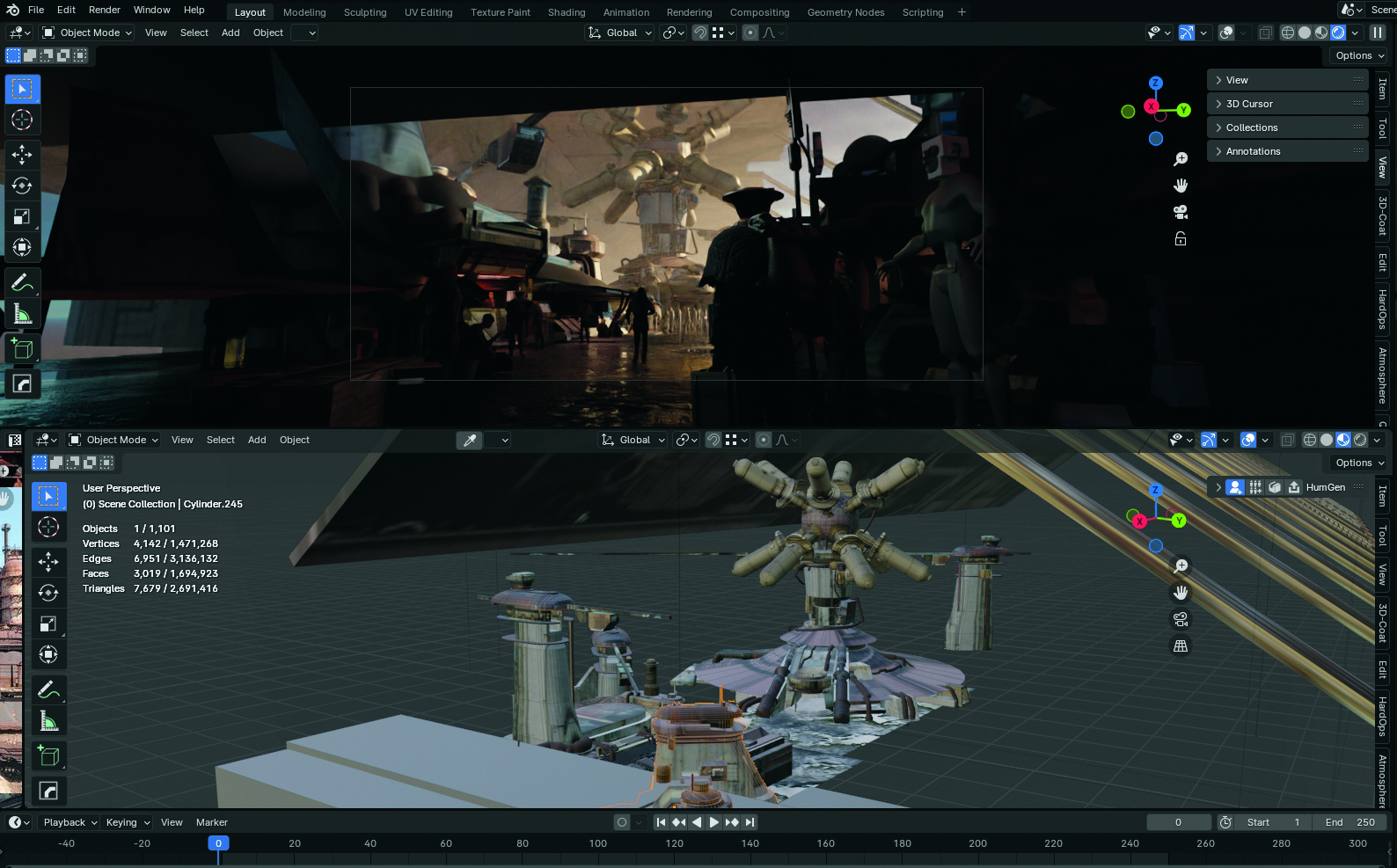
Task: Expand the View panel in the sidebar
Action: tap(1288, 80)
